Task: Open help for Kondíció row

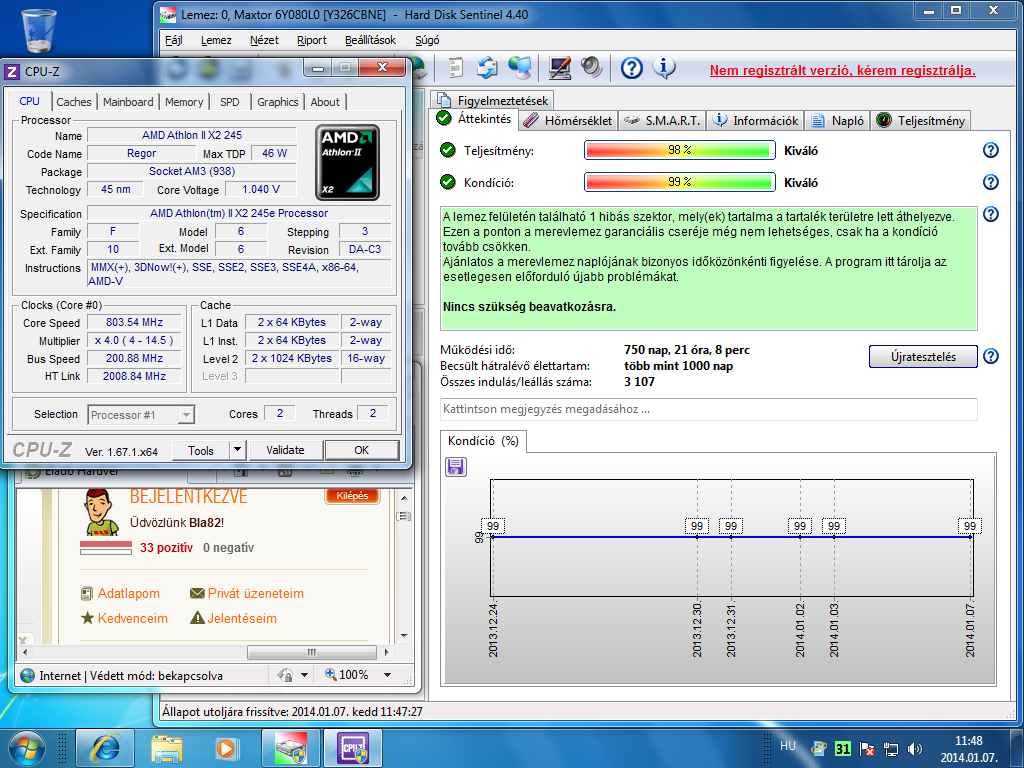Action: (x=990, y=182)
